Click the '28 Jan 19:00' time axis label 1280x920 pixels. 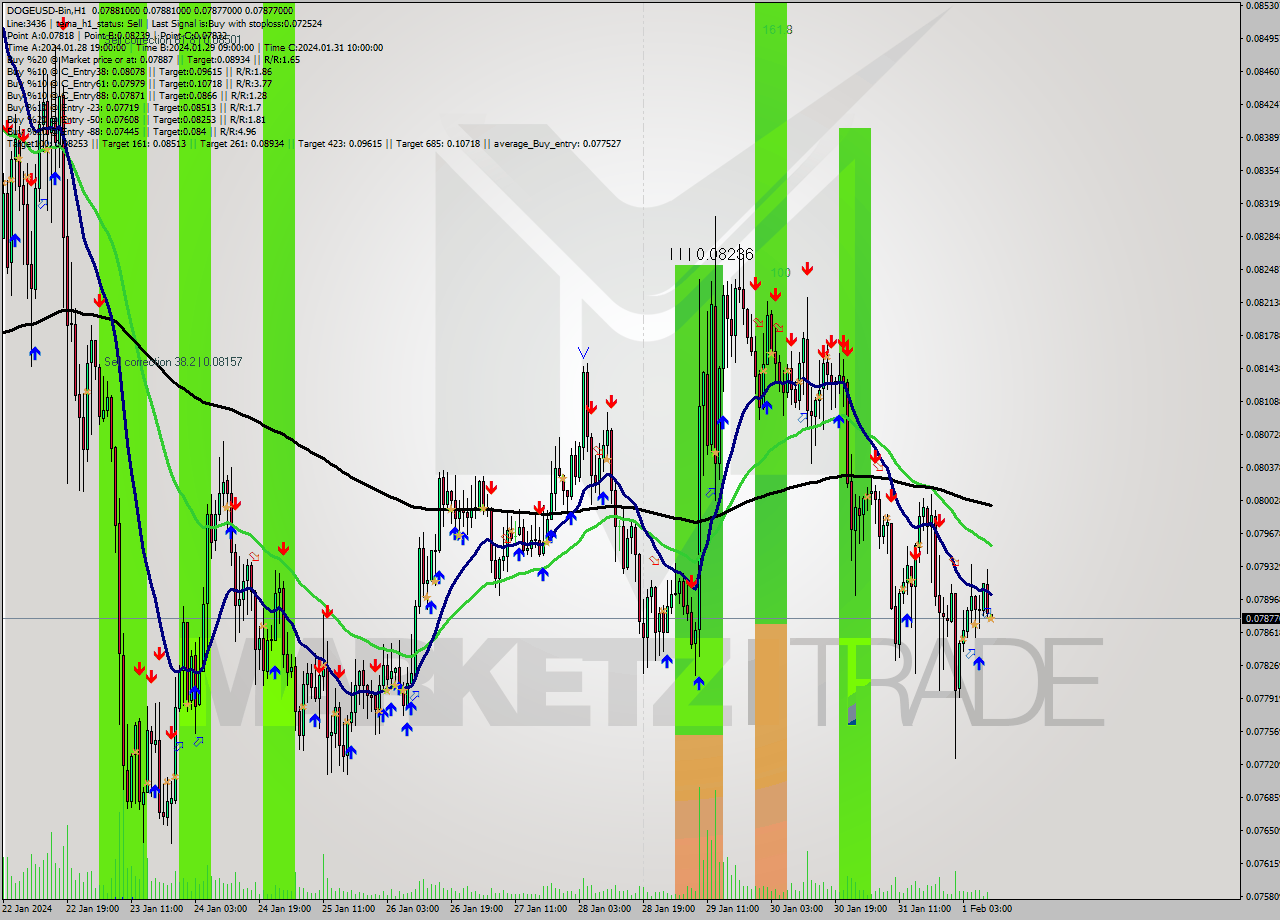[668, 909]
